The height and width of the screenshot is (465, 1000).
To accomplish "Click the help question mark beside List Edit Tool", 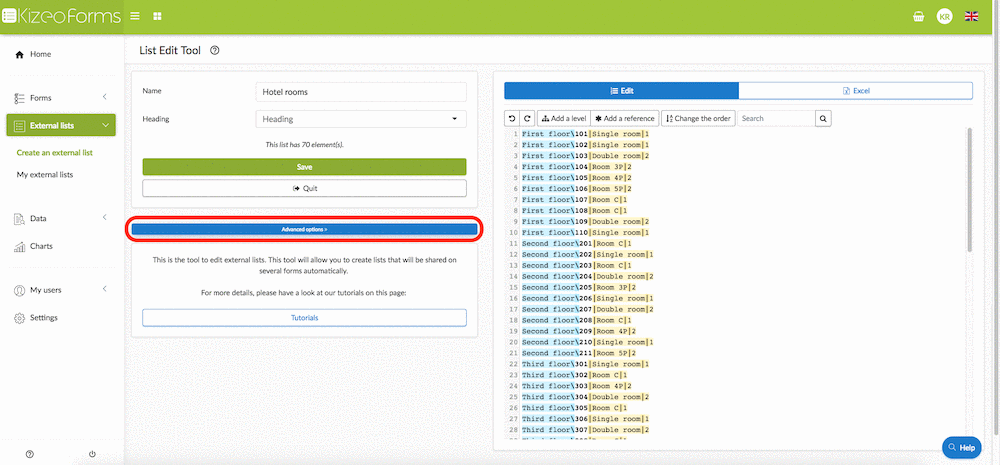I will [215, 50].
